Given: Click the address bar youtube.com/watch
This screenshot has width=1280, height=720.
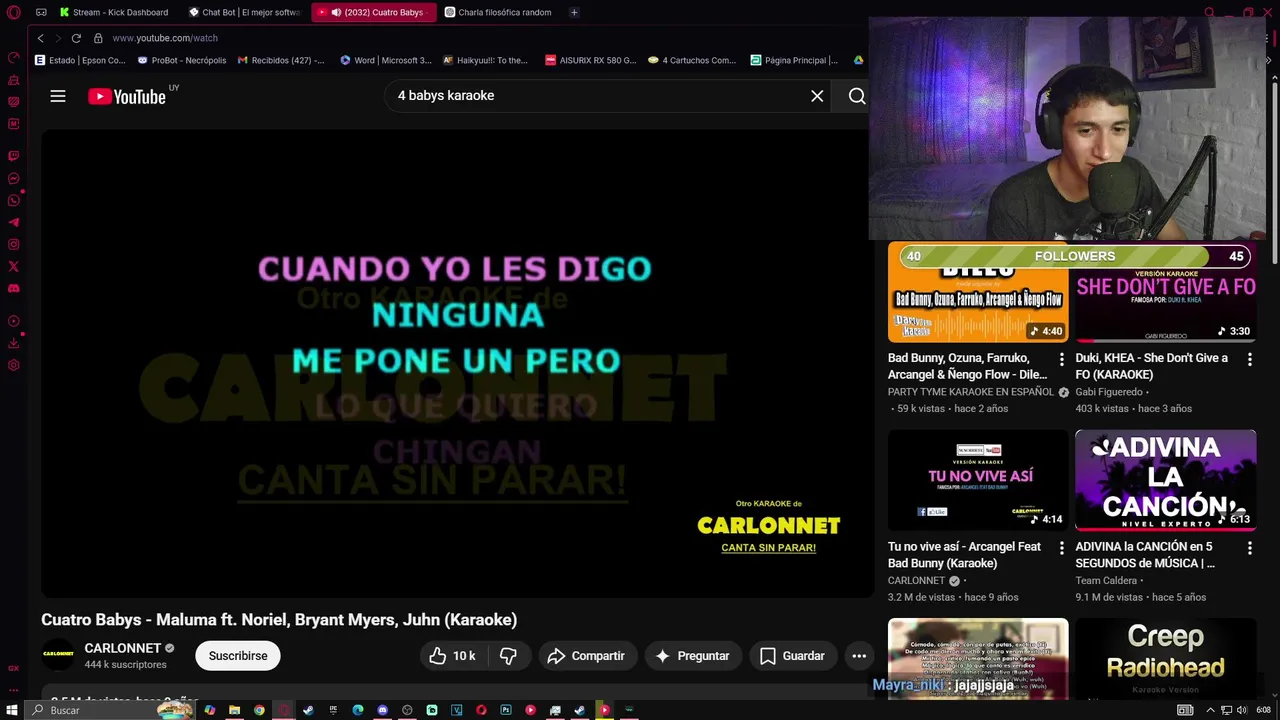Looking at the screenshot, I should click(x=165, y=38).
